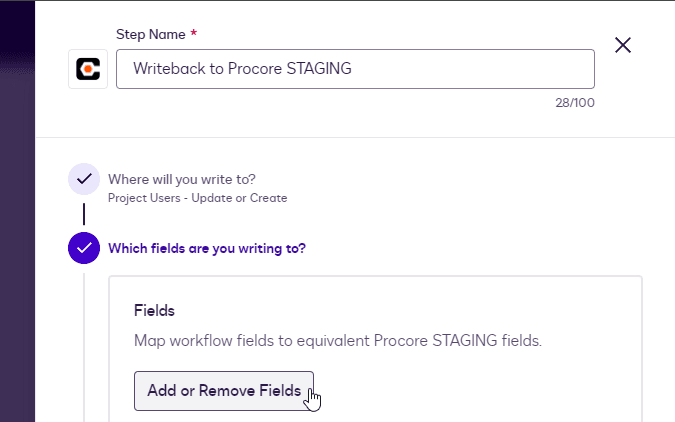Click the "Map workflow fields" description text

click(337, 340)
